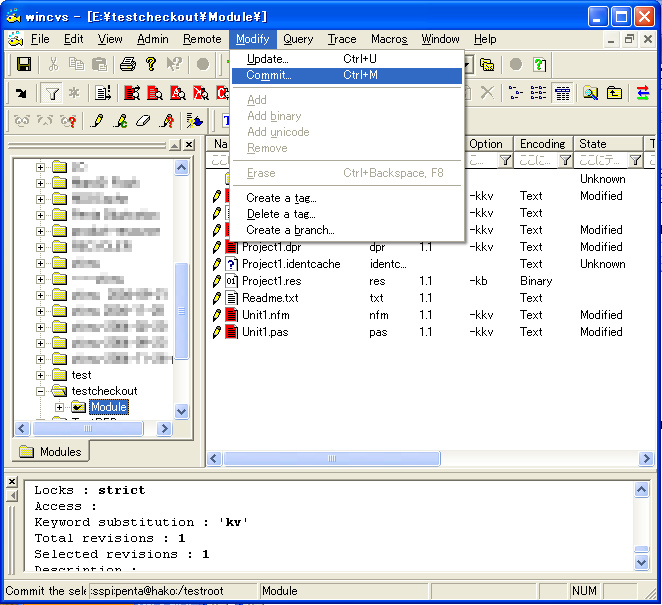Toggle the funnel filter toolbar button
Viewport: 662px width, 605px height.
pos(52,93)
